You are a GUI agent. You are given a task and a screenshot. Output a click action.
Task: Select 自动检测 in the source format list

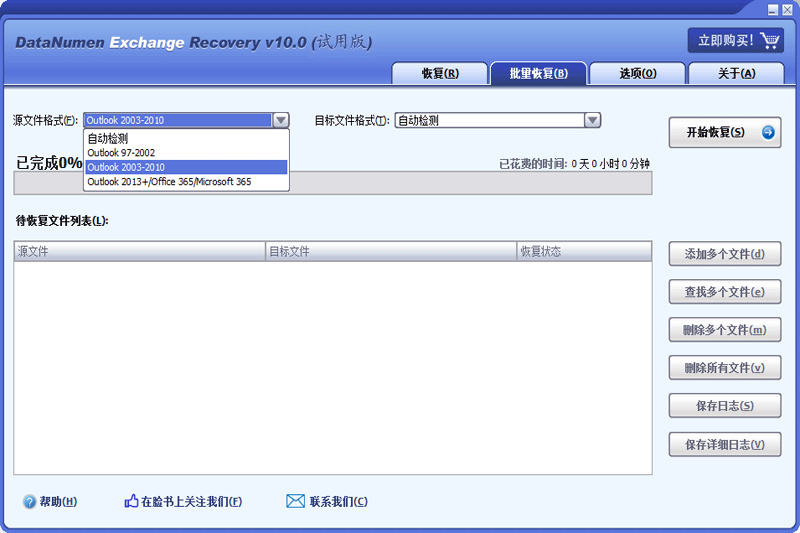[x=186, y=138]
